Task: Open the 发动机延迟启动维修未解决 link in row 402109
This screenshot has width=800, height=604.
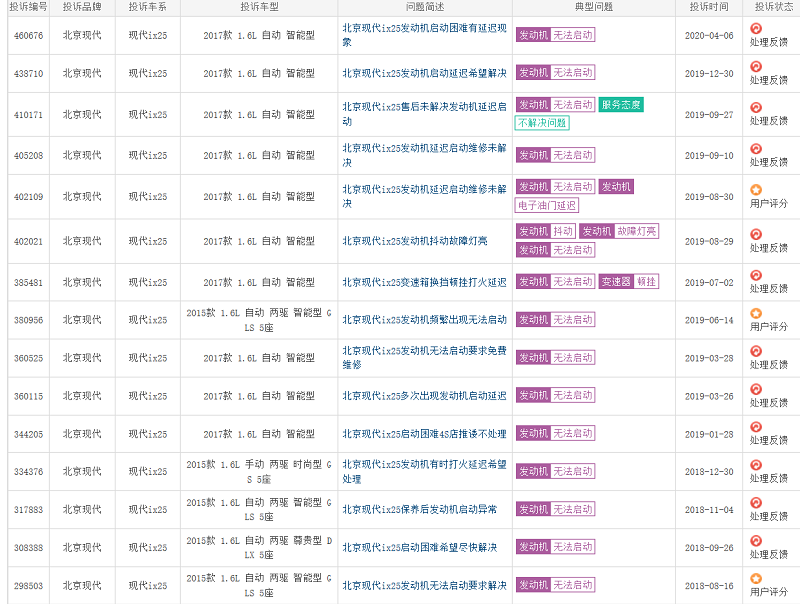Action: [x=424, y=196]
